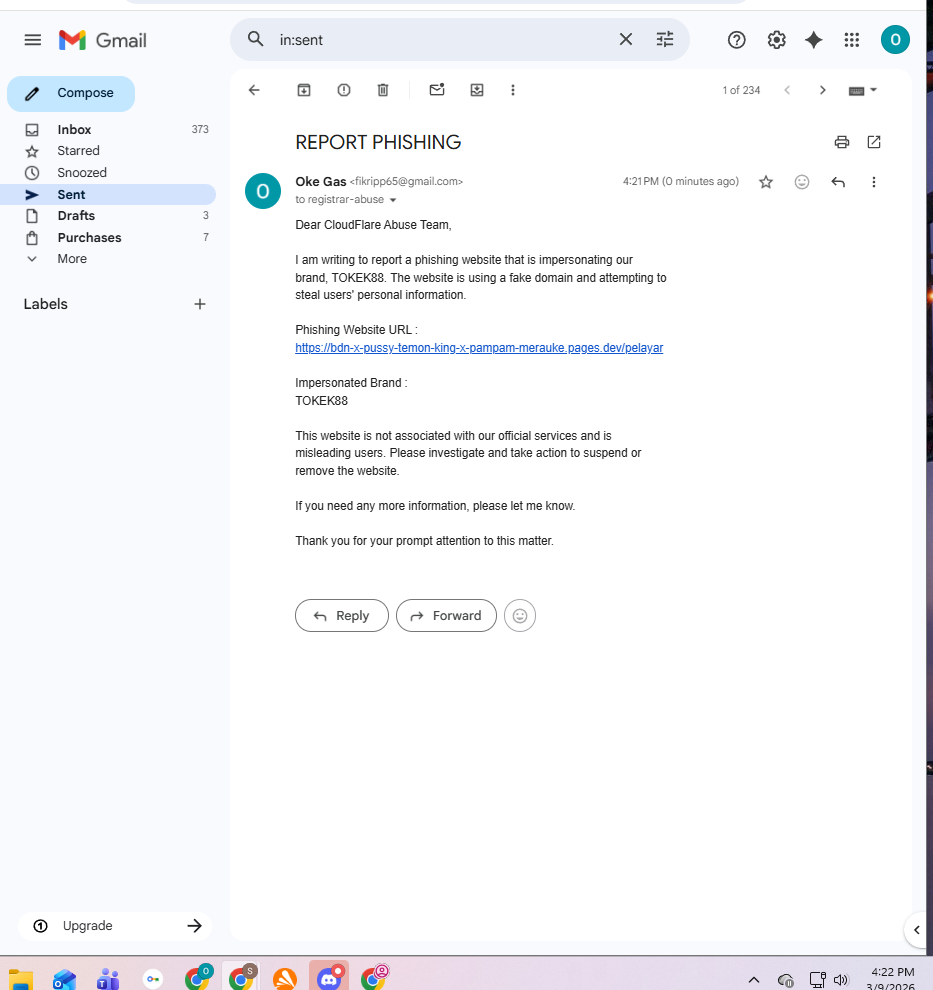Go to the newer conversation arrow
Viewport: 933px width, 990px height.
pos(787,90)
